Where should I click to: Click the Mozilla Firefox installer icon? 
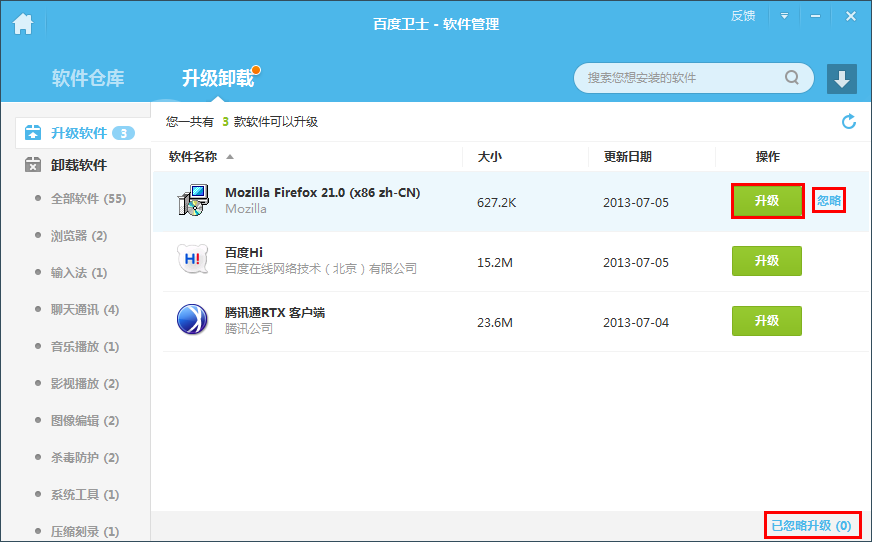(x=193, y=200)
